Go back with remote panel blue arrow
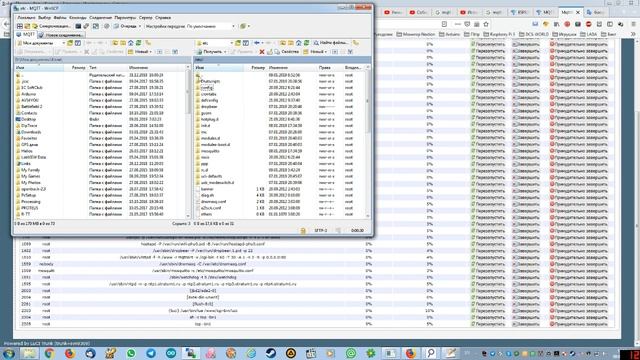Image resolution: width=640 pixels, height=360 pixels. (257, 43)
